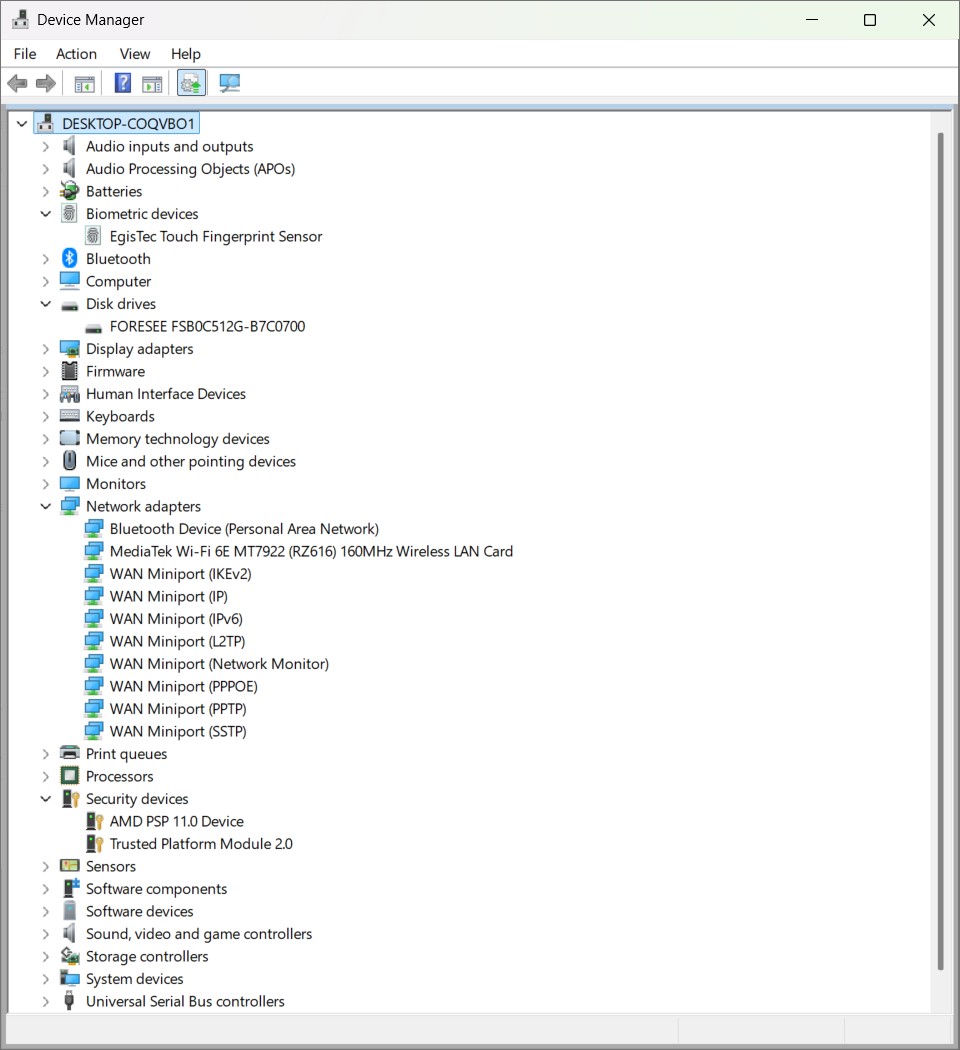Image resolution: width=960 pixels, height=1050 pixels.
Task: Expand the Display adapters category
Action: [45, 349]
